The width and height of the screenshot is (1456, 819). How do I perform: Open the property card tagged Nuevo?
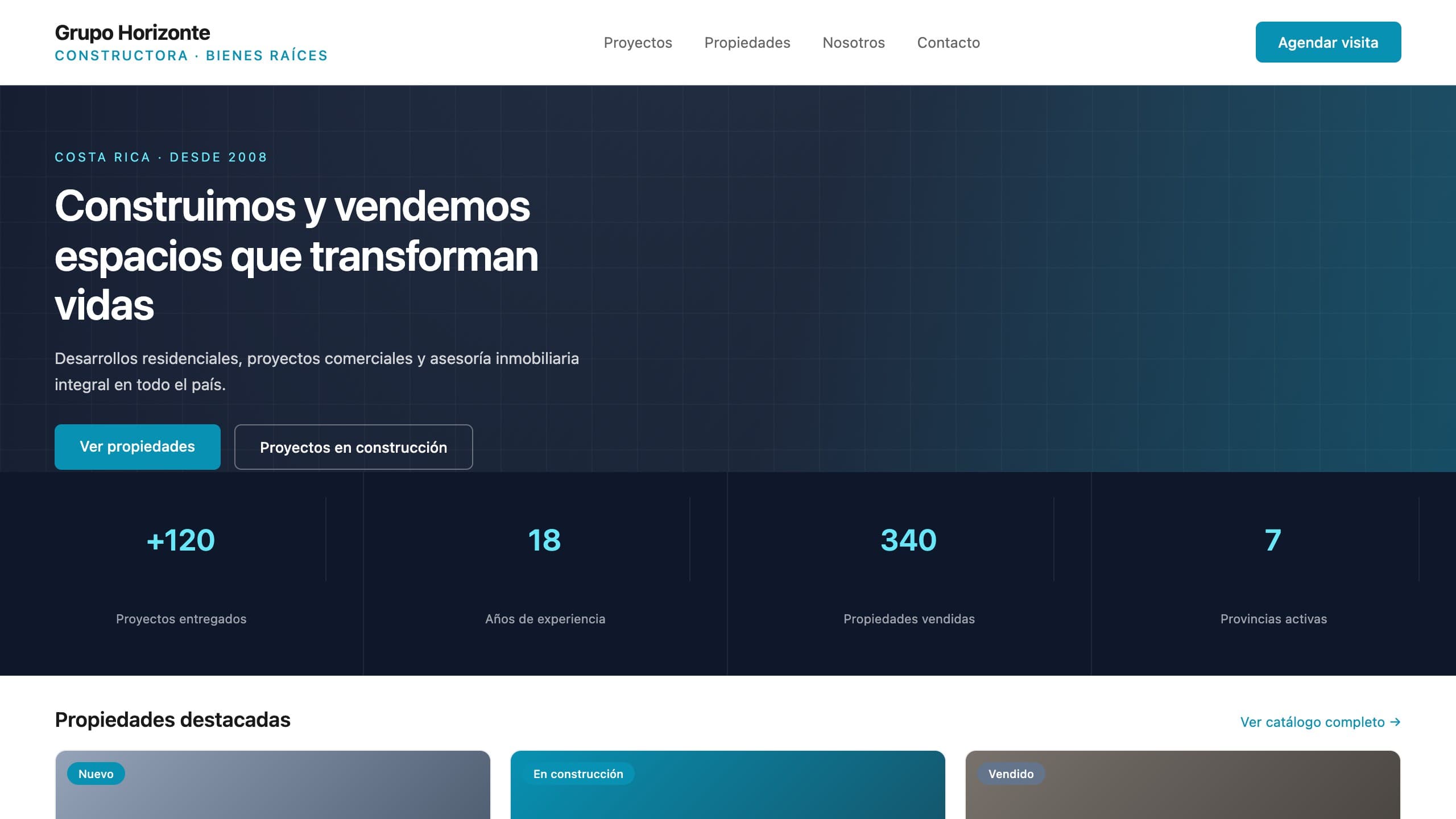coord(272,785)
